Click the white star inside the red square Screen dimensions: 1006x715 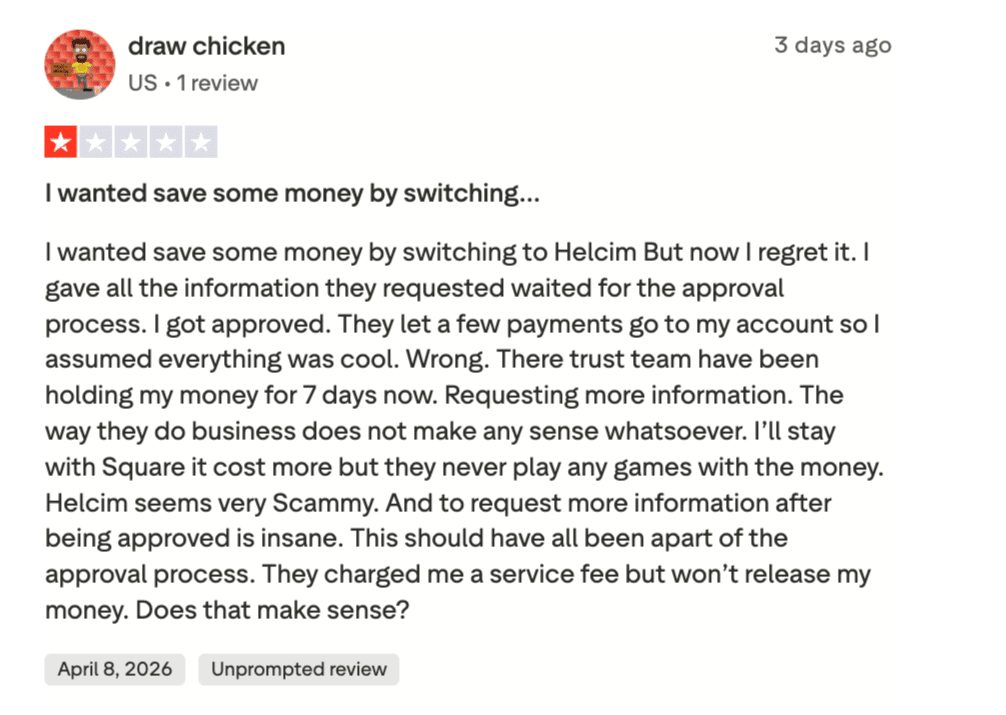click(59, 141)
